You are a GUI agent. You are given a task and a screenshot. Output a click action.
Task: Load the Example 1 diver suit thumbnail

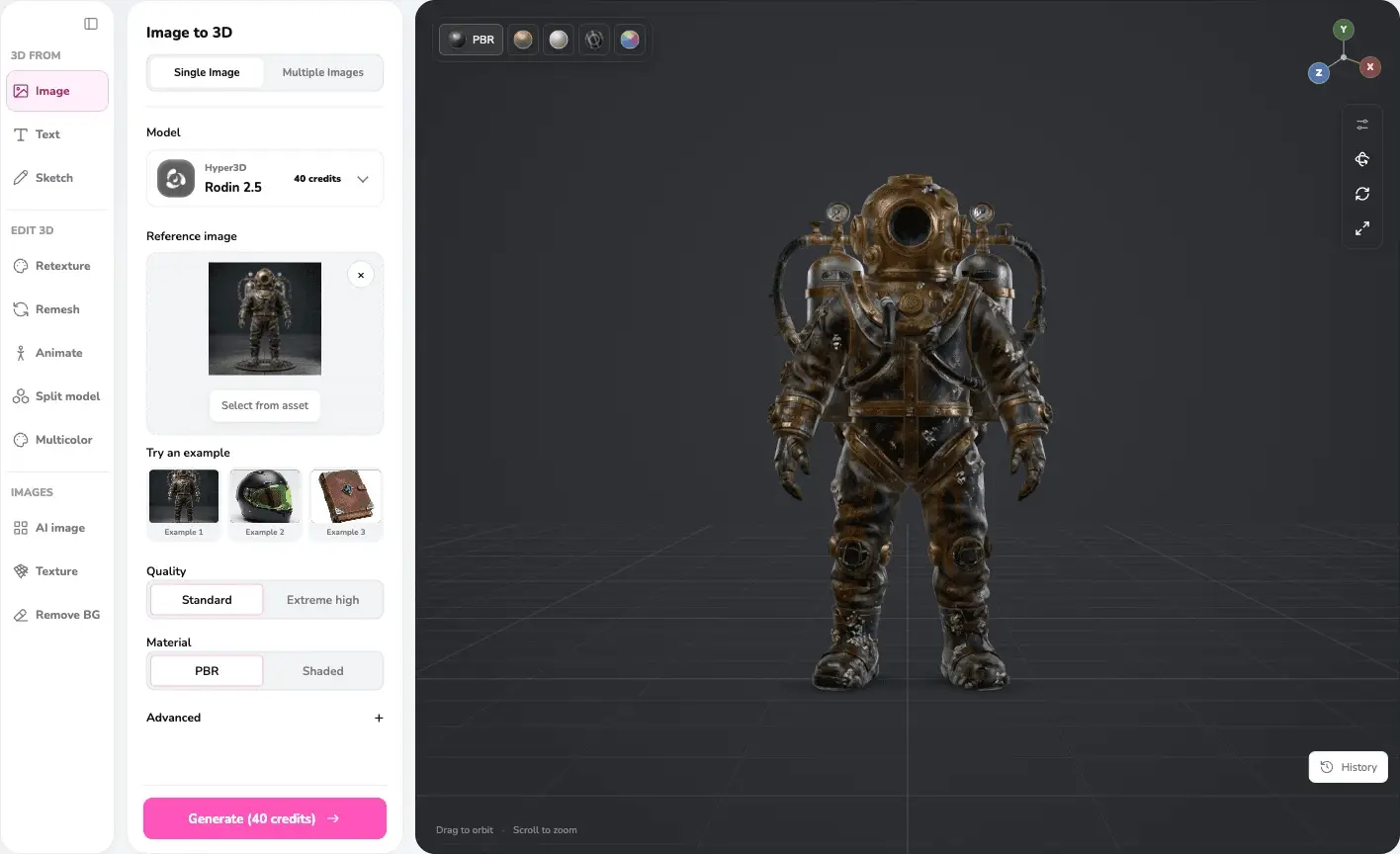[x=184, y=504]
